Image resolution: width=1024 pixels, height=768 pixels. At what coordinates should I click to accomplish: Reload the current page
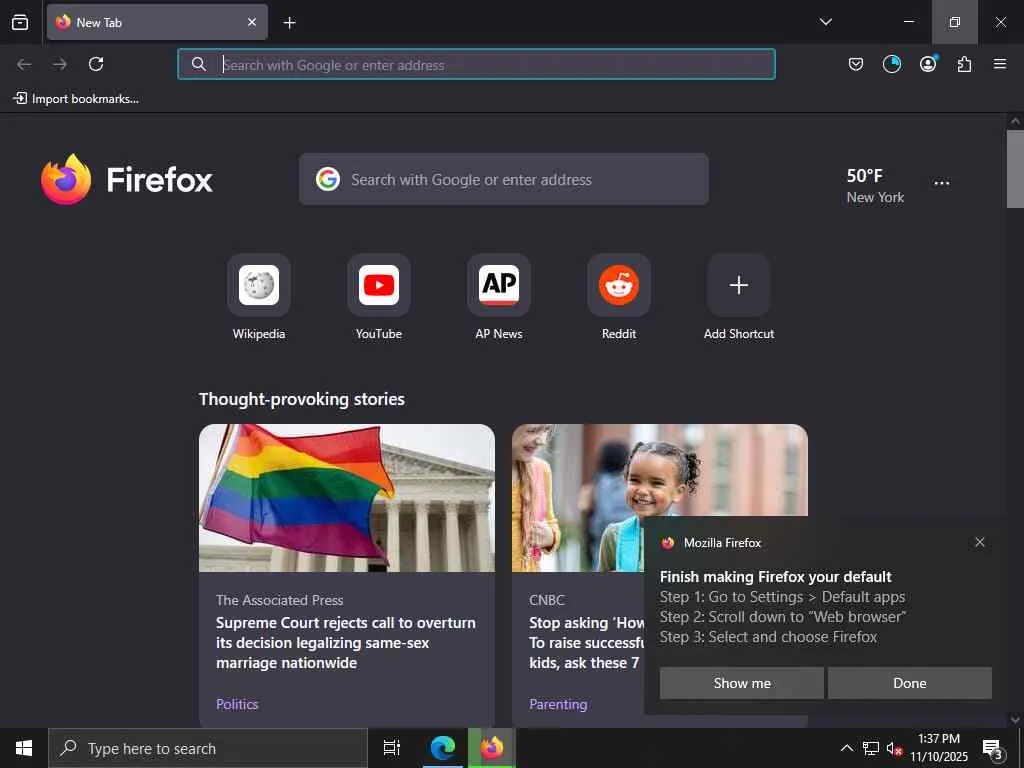[x=96, y=64]
